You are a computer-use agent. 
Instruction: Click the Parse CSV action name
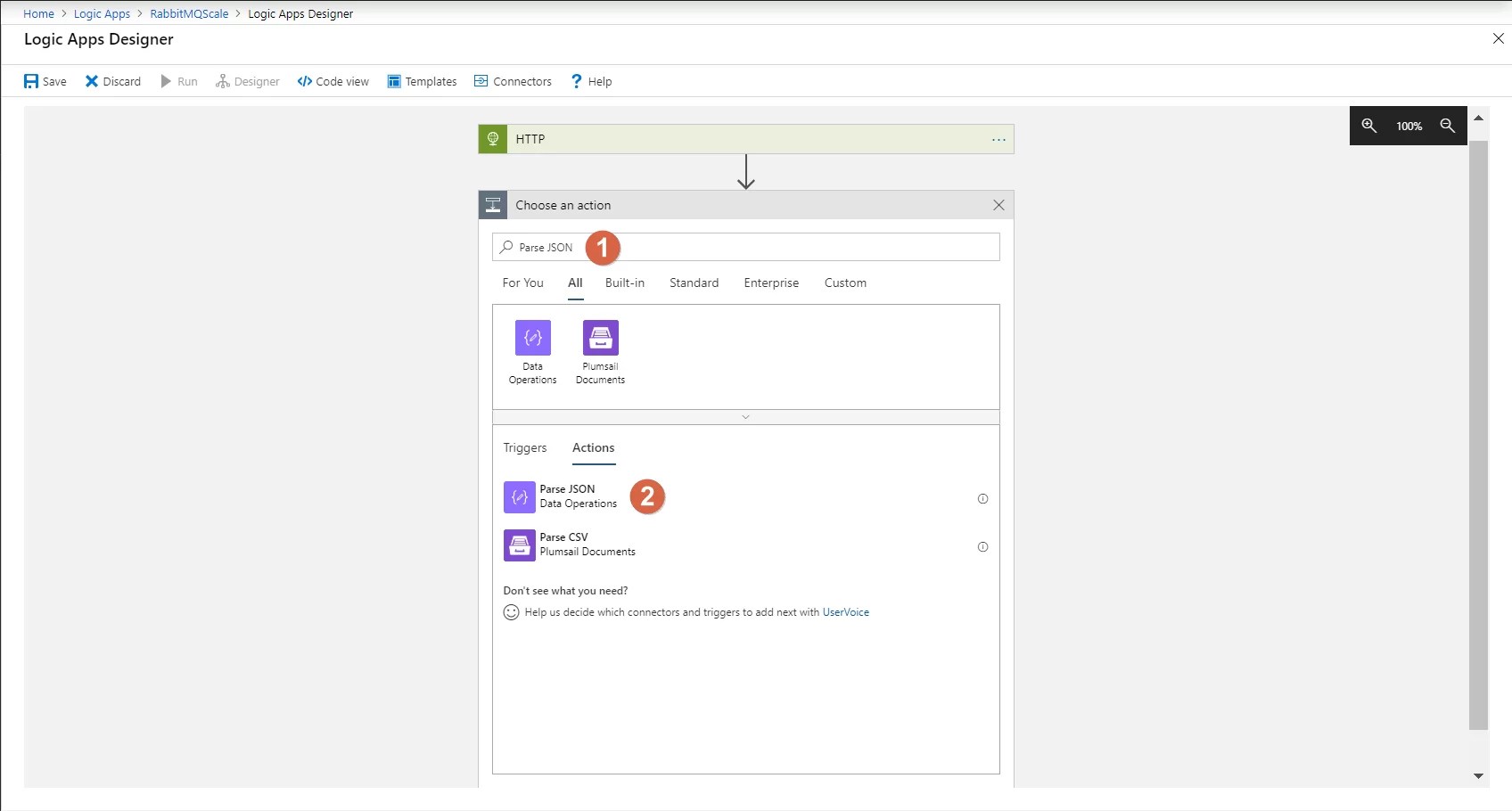563,537
